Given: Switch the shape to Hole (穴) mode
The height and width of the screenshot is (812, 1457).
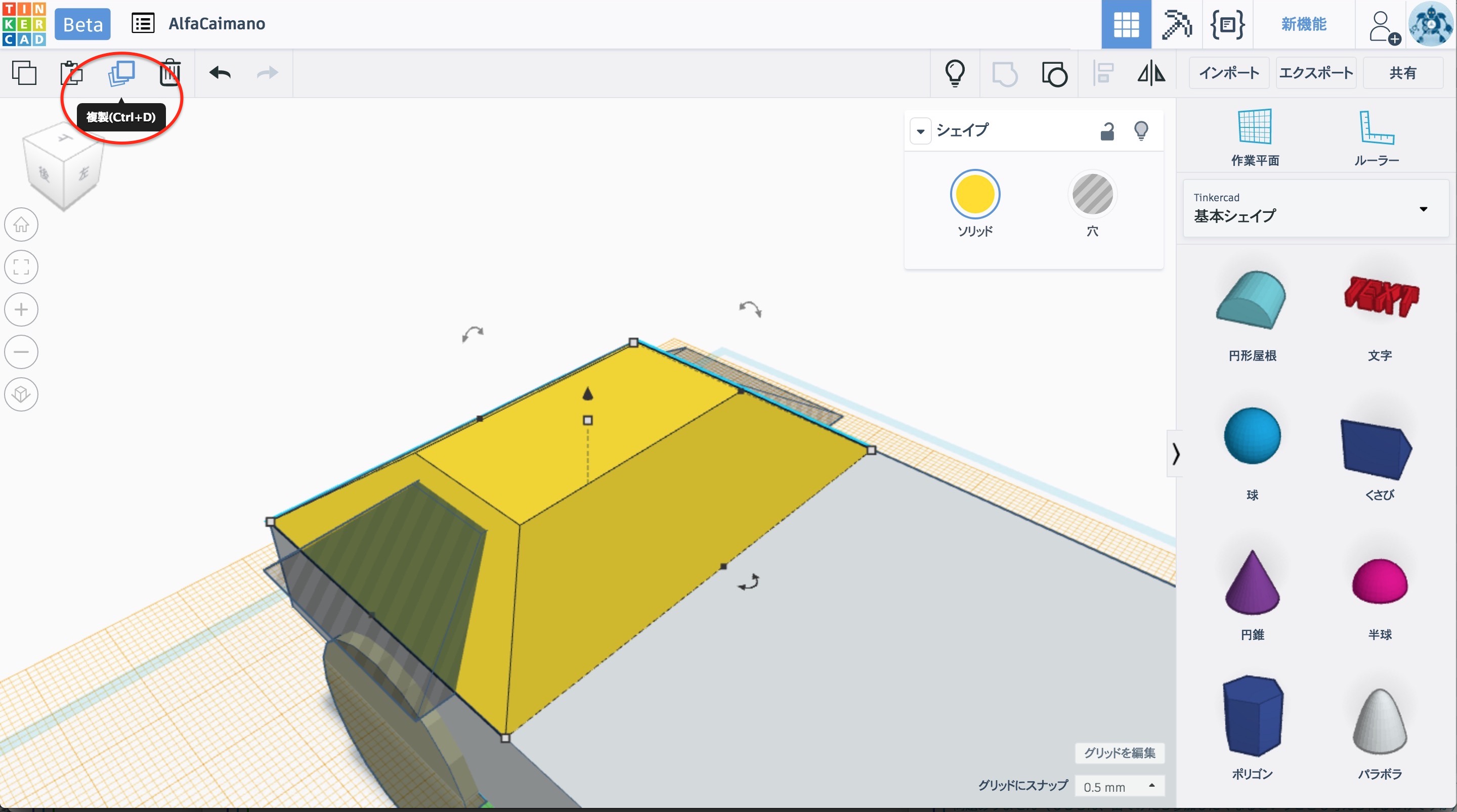Looking at the screenshot, I should 1092,195.
